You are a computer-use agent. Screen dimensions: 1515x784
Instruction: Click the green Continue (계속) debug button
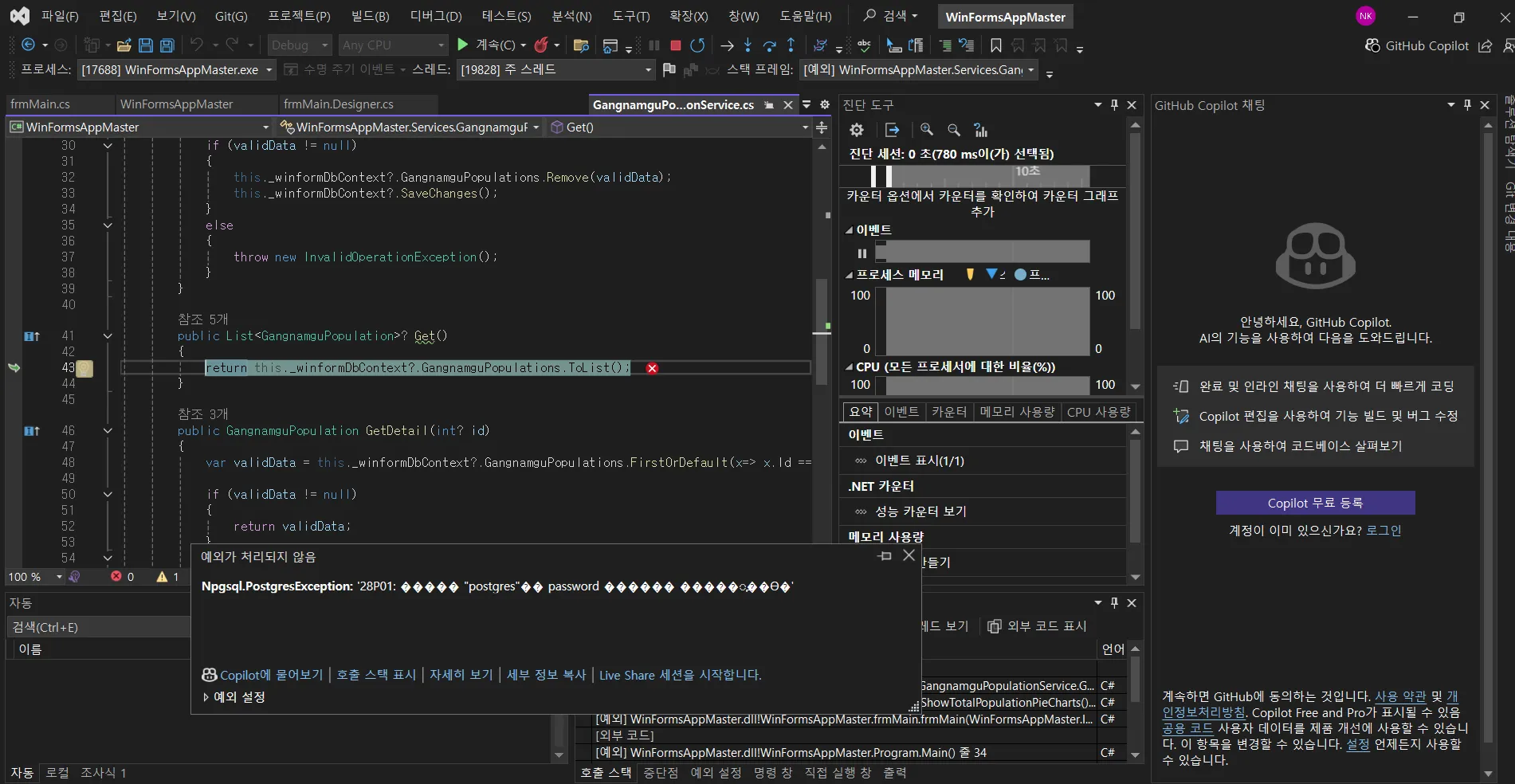pyautogui.click(x=463, y=45)
